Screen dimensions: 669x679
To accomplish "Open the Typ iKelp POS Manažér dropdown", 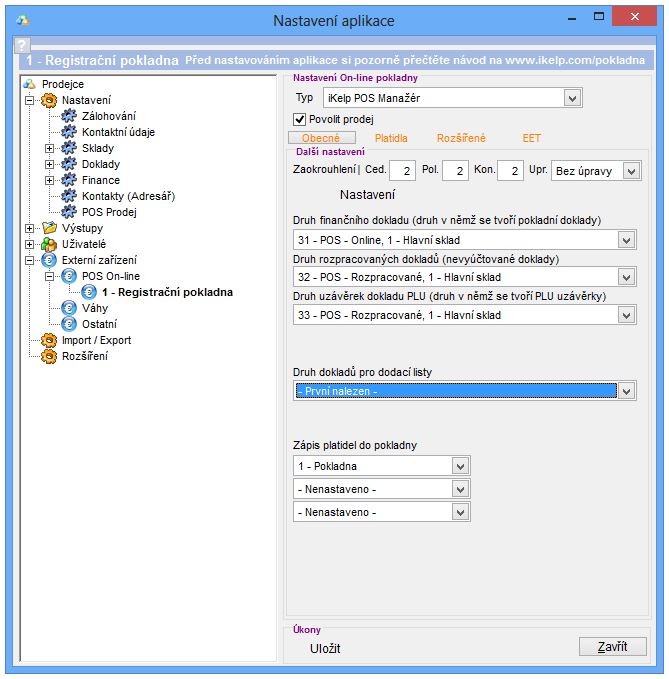I will coord(572,98).
